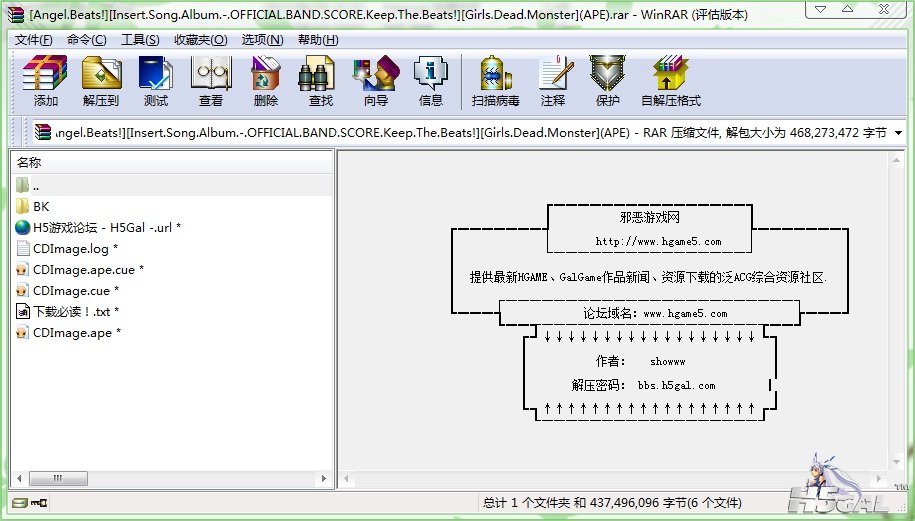Open the 文件(F) menu
The image size is (915, 521).
click(33, 40)
